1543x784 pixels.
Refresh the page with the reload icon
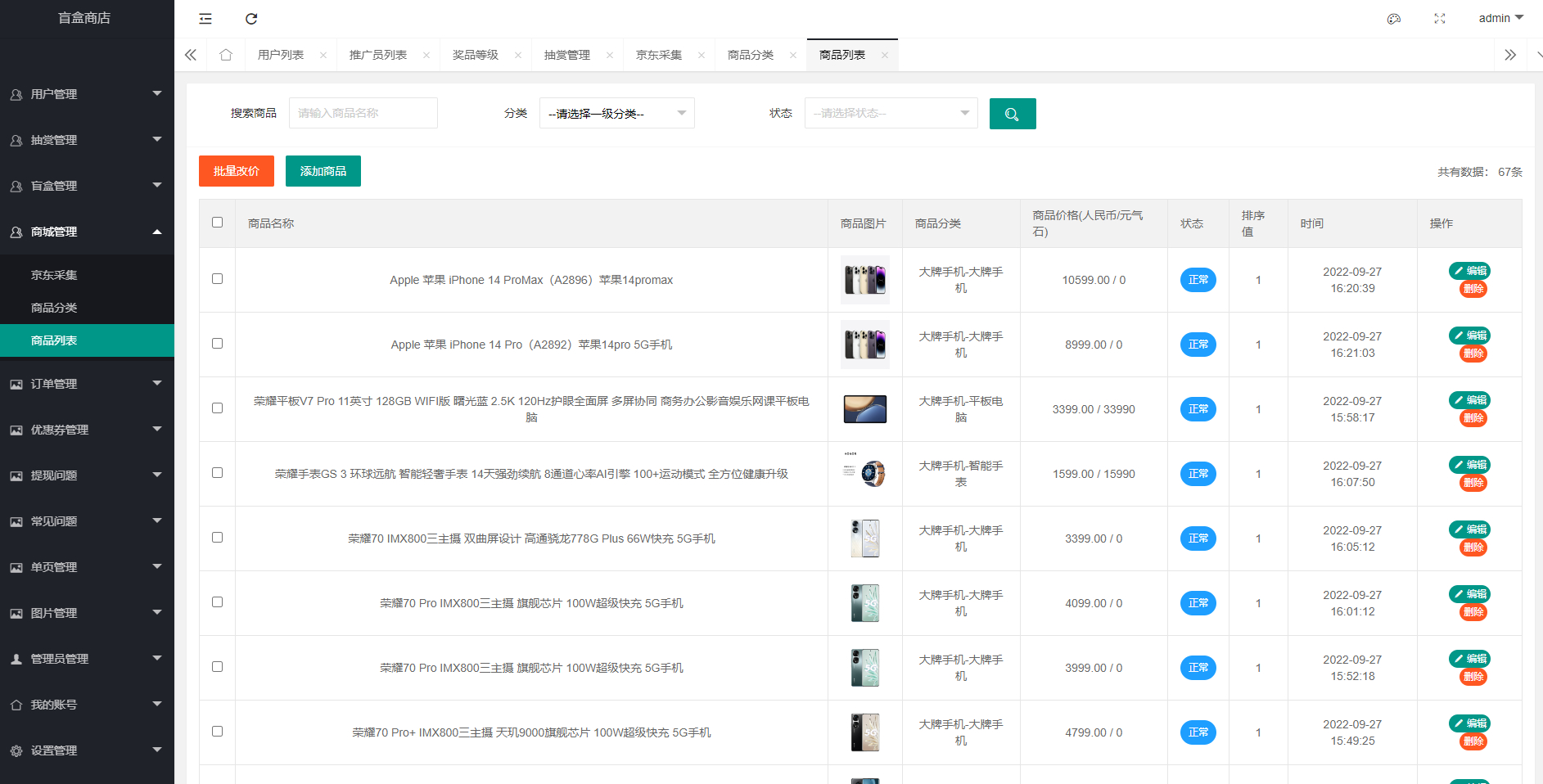251,18
